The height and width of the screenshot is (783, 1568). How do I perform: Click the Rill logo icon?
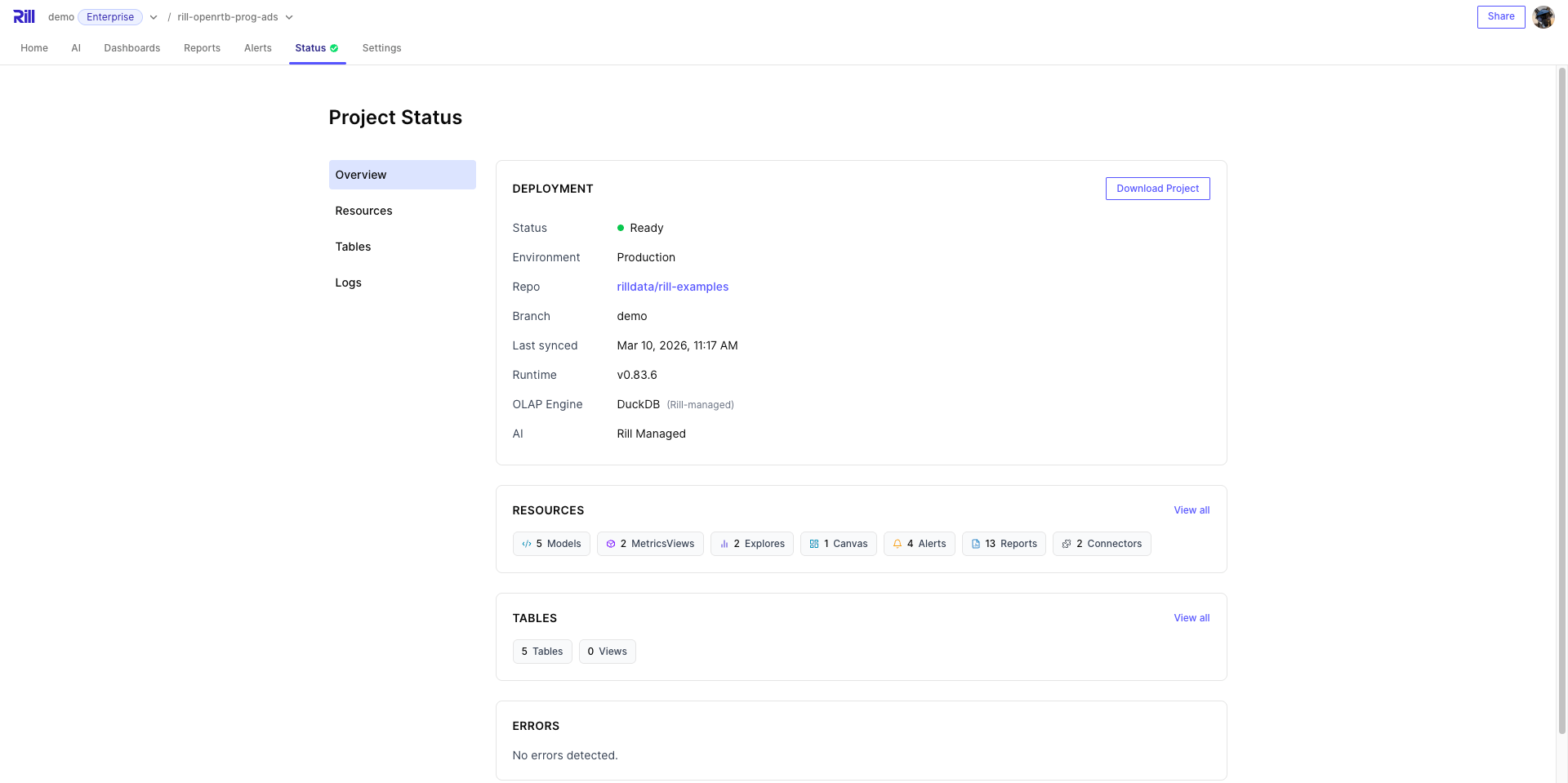pyautogui.click(x=24, y=17)
